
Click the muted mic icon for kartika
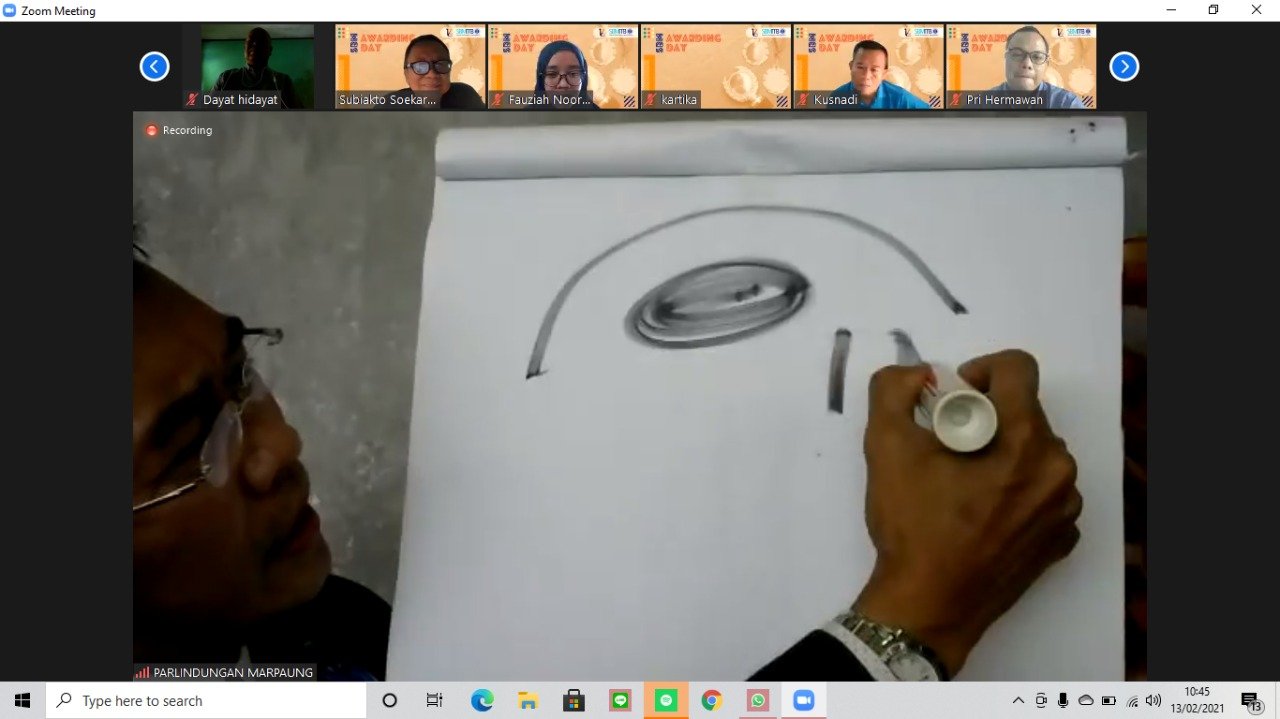click(x=651, y=100)
